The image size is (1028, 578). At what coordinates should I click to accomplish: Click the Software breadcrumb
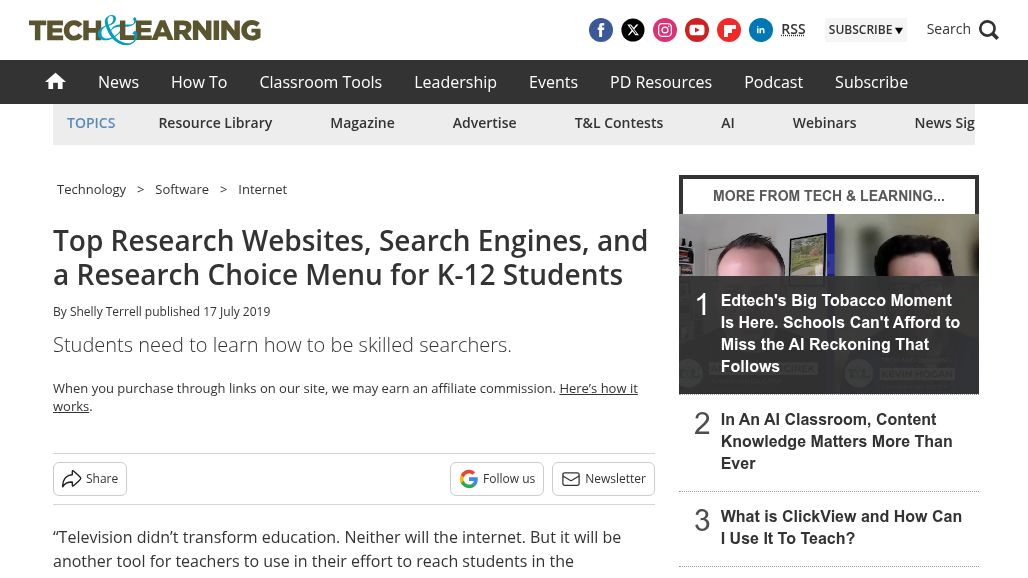182,189
